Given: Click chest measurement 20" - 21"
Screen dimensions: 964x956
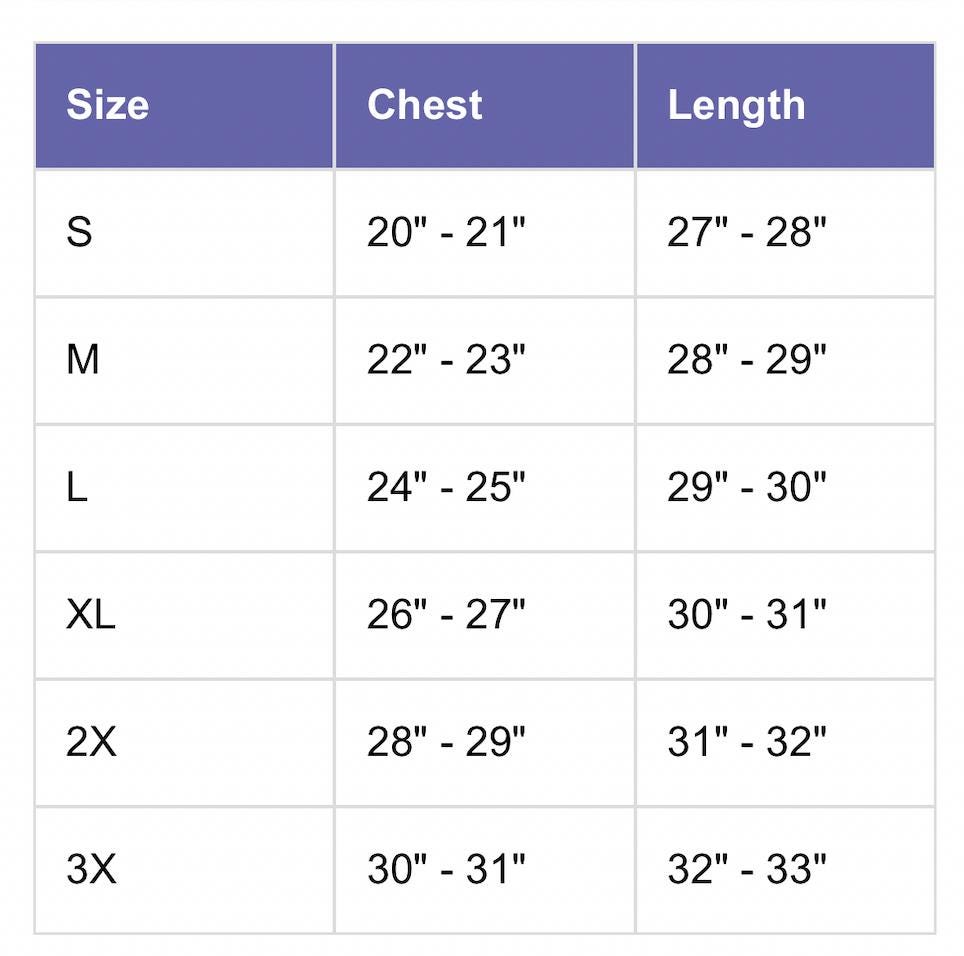Looking at the screenshot, I should (x=446, y=233).
